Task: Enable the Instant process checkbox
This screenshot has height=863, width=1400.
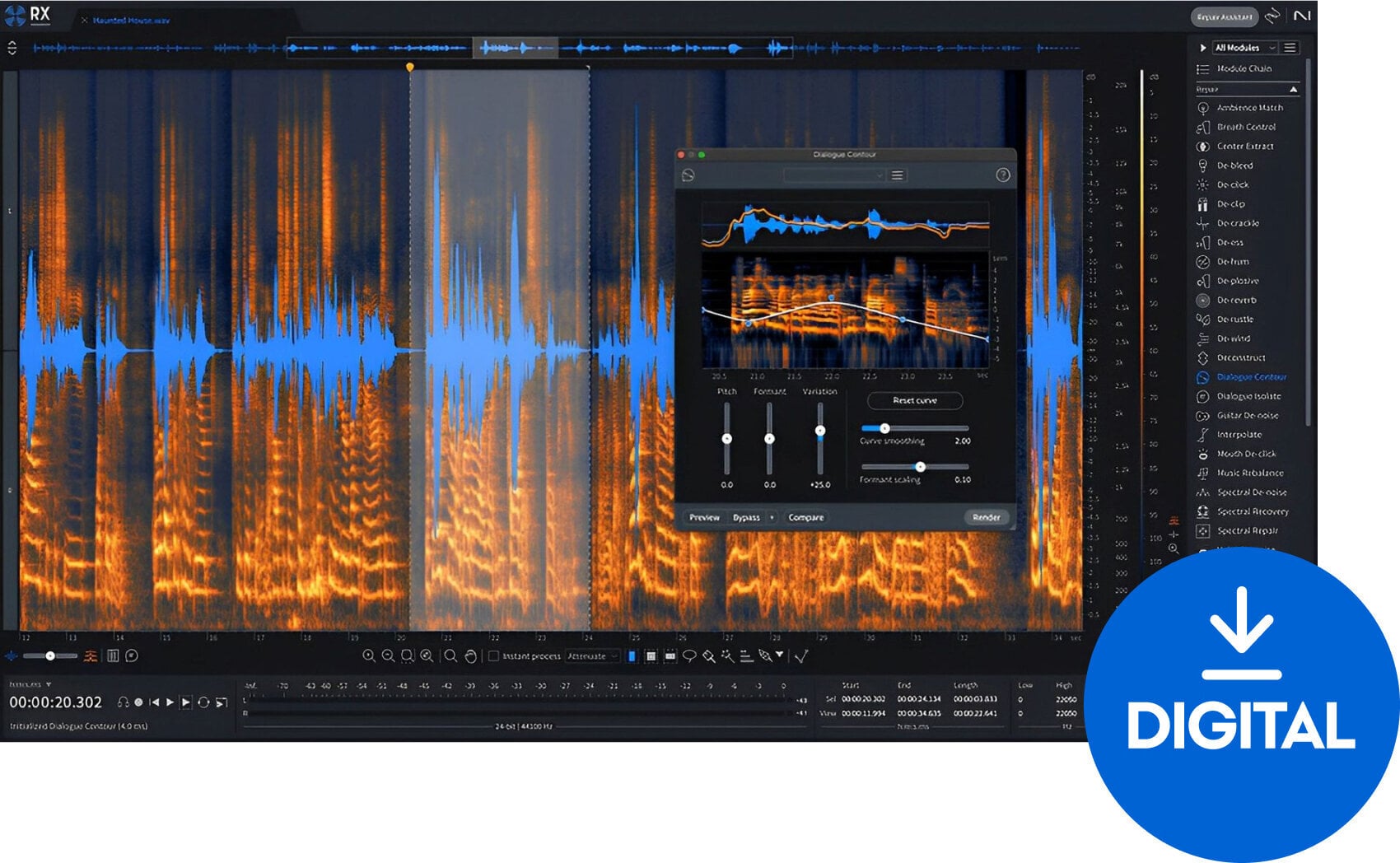Action: (492, 655)
